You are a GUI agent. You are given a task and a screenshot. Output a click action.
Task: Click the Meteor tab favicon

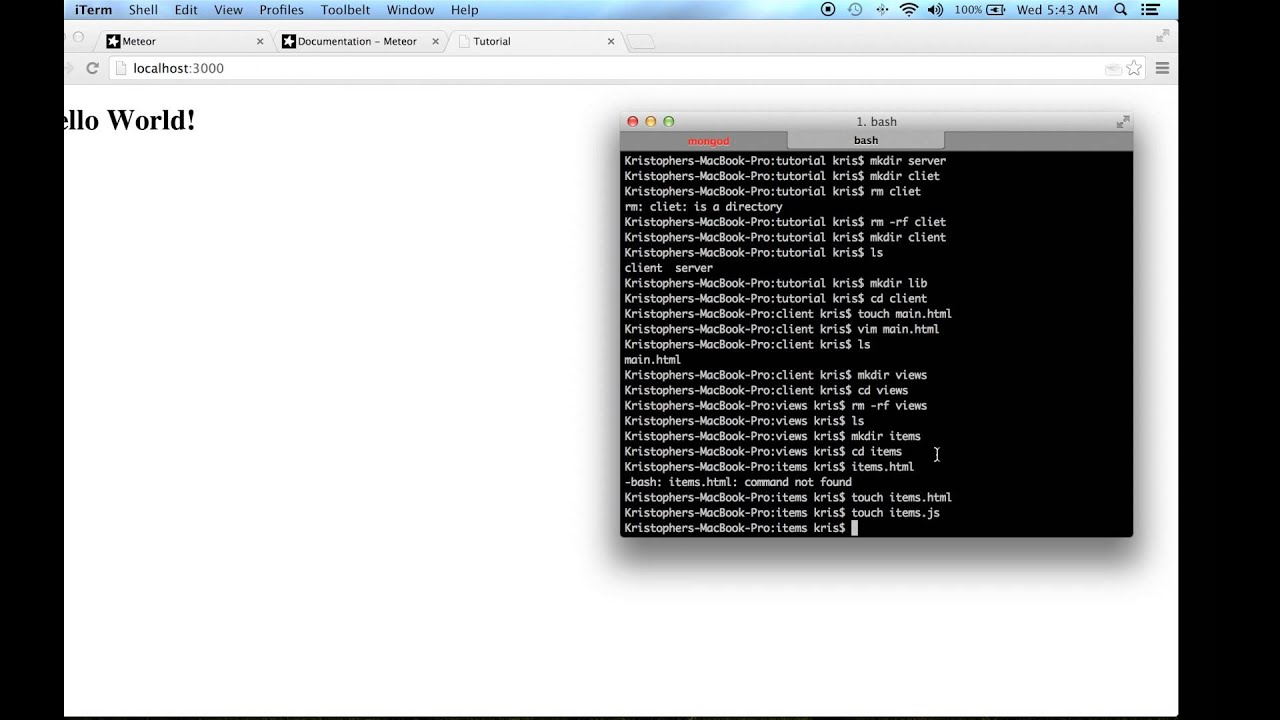point(113,42)
